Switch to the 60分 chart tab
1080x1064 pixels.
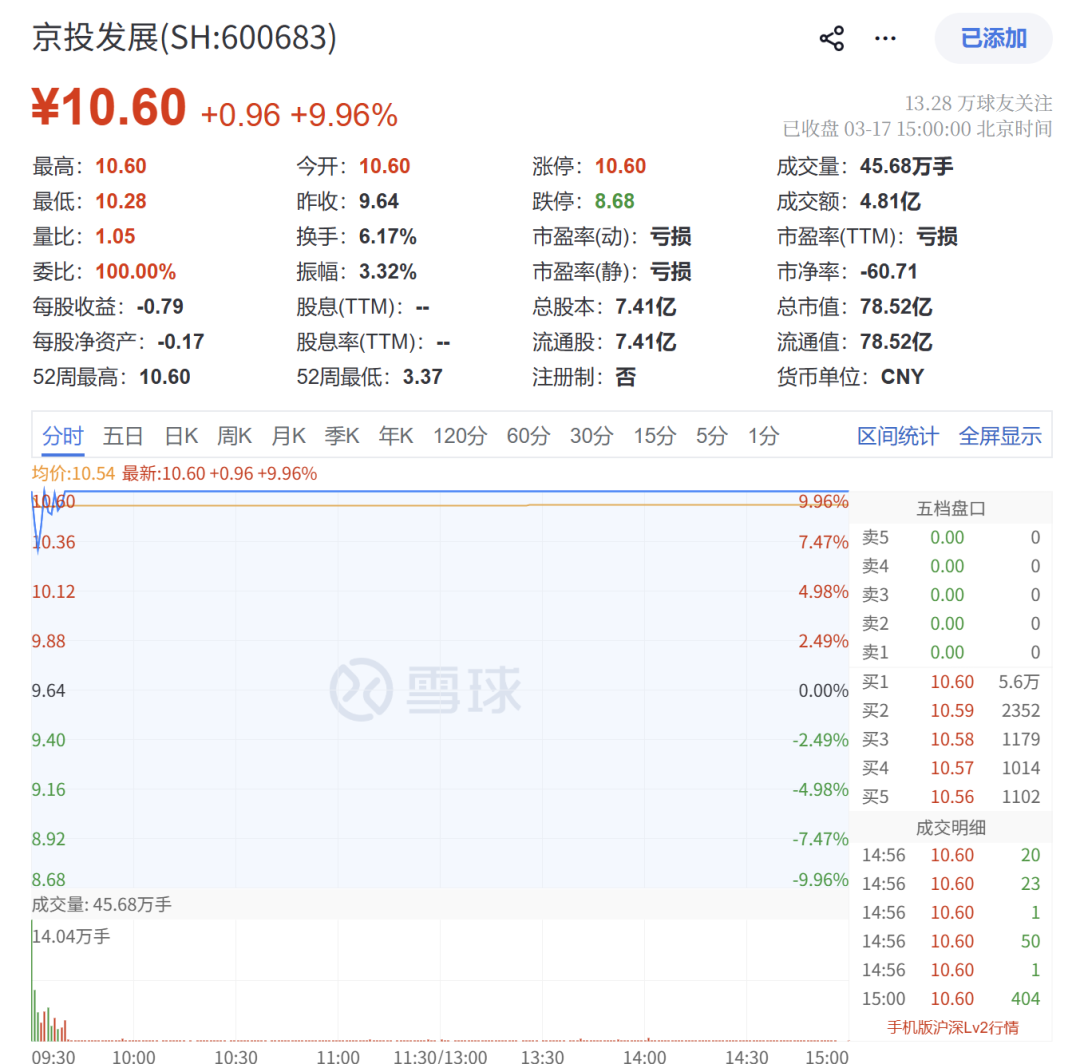point(528,436)
